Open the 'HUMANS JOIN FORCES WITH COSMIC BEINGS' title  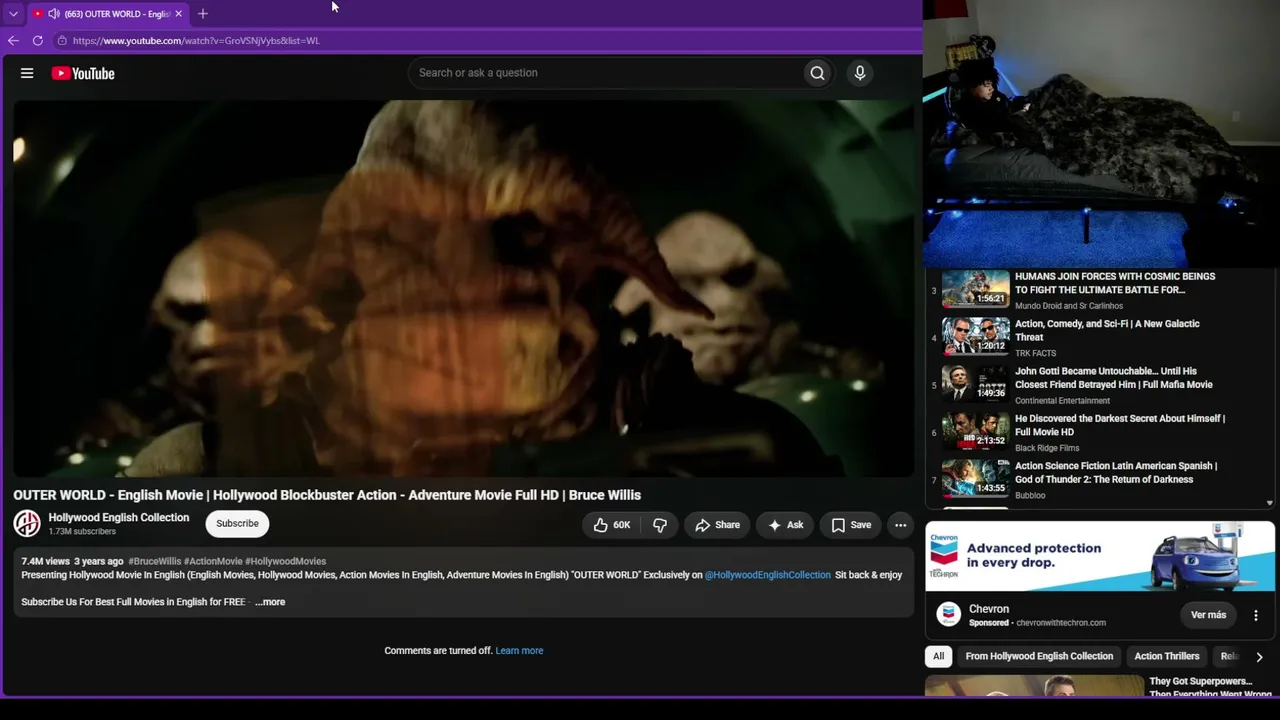(x=1115, y=283)
